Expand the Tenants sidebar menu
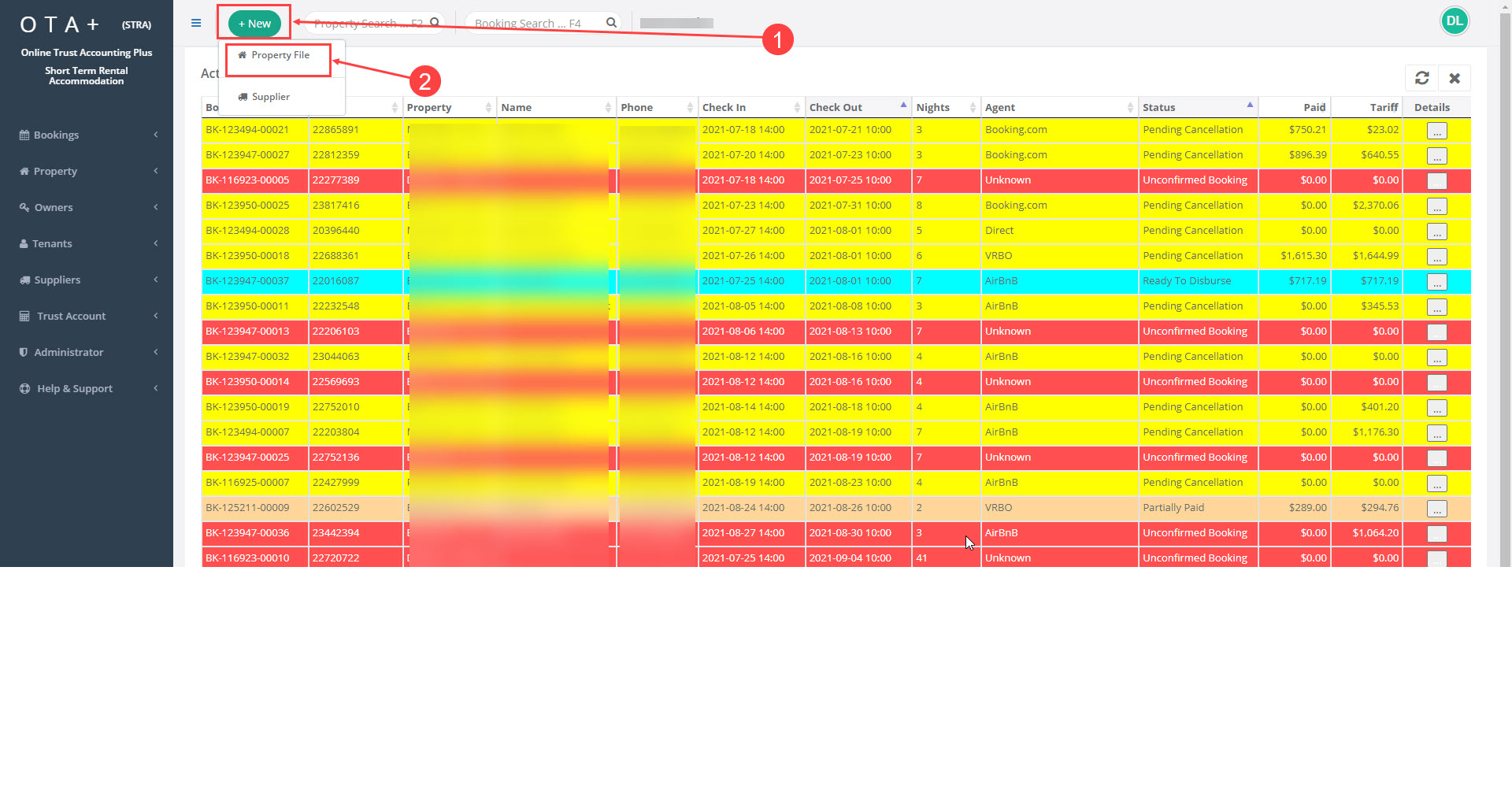 [x=87, y=243]
